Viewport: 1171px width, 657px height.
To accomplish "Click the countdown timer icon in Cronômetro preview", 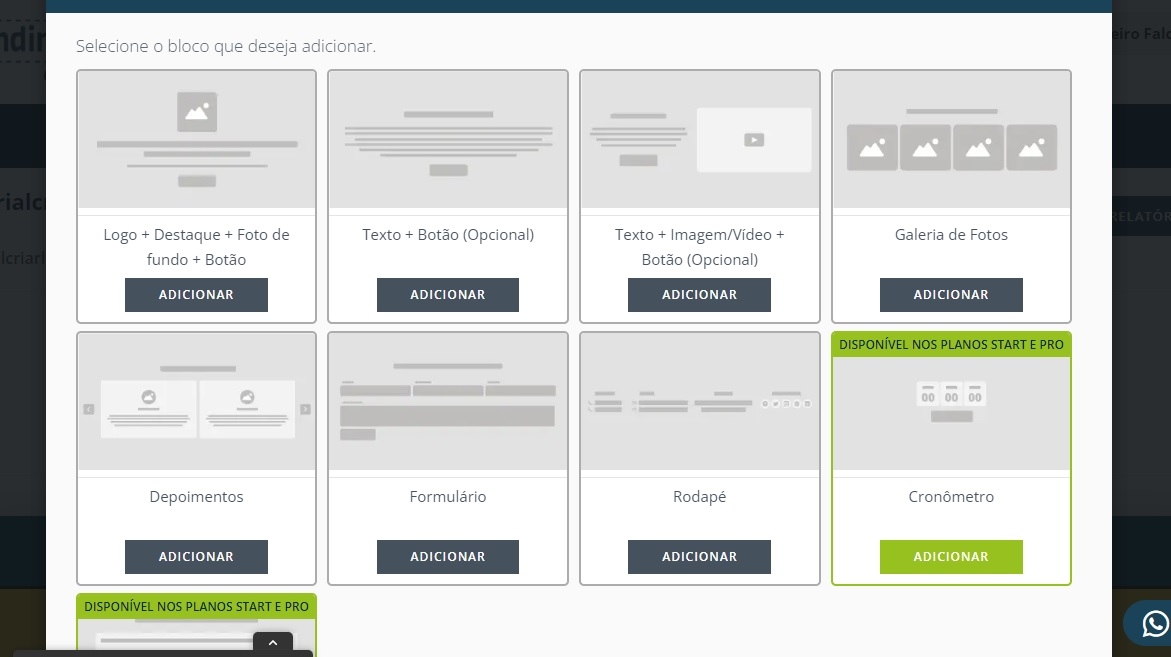I will click(950, 396).
